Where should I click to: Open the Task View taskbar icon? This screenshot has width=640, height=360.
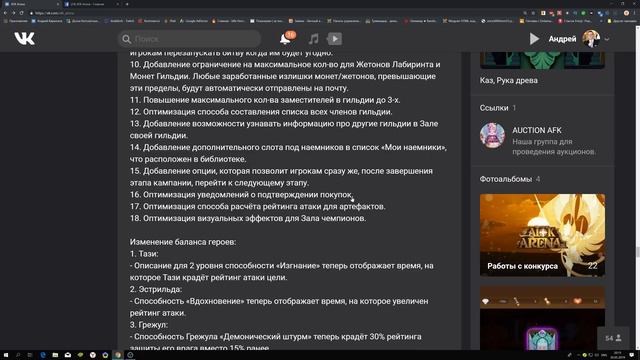(30, 355)
